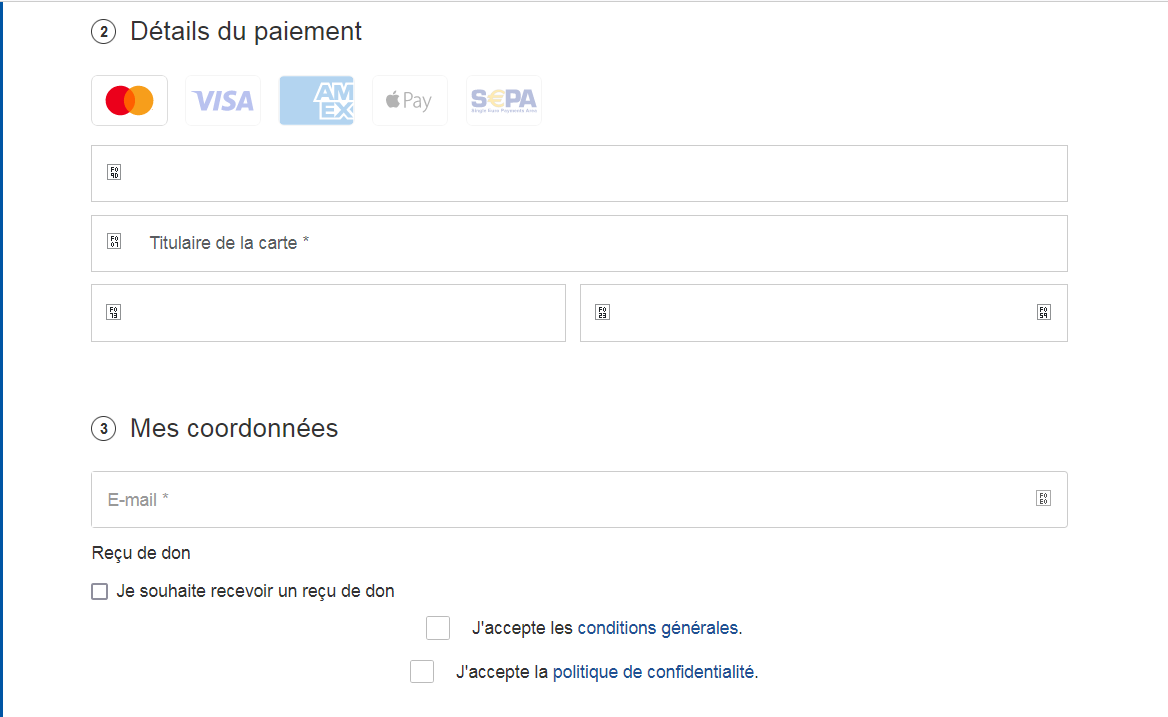Screen dimensions: 1168x717
Task: Tick 'Je souhaite recevoir un reçu de don'
Action: (99, 592)
